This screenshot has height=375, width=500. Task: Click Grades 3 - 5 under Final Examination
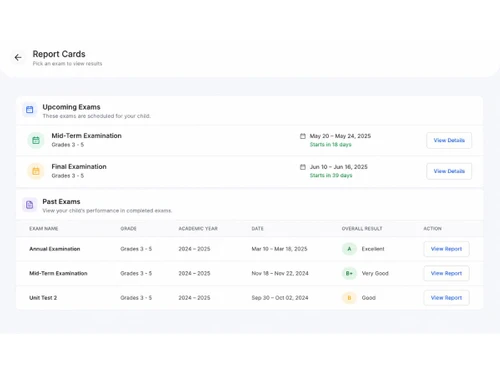(x=68, y=176)
